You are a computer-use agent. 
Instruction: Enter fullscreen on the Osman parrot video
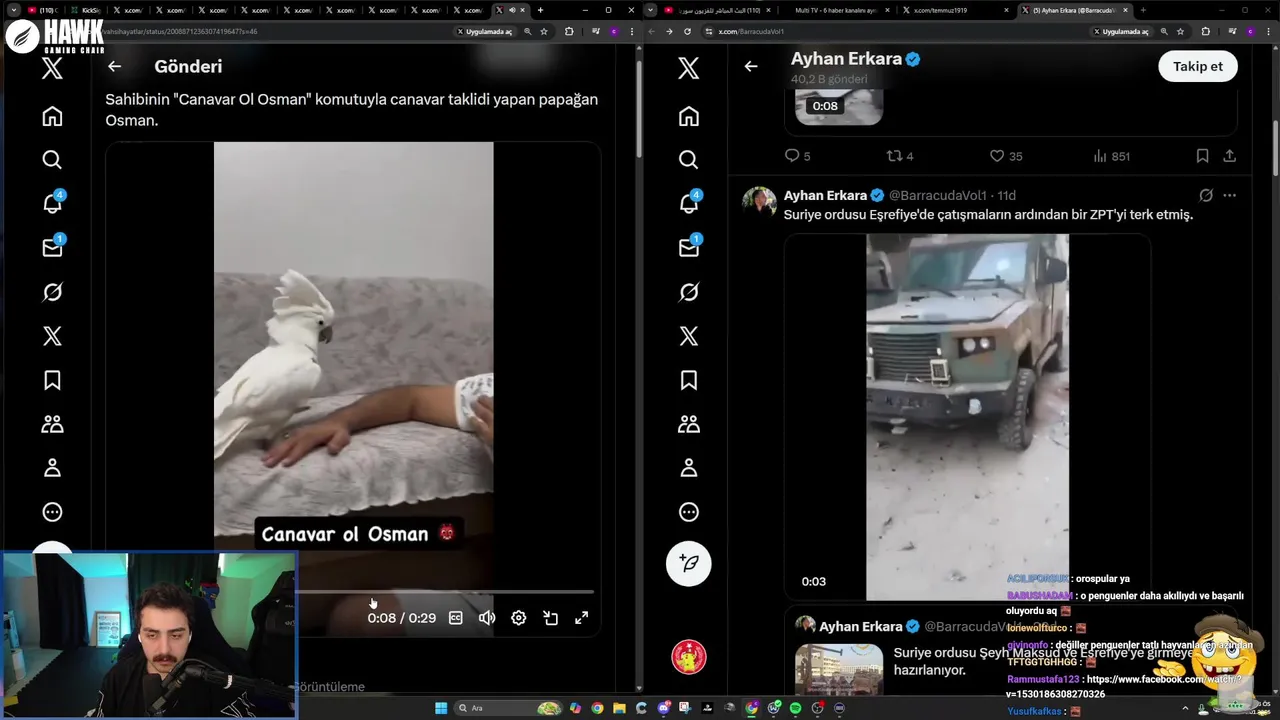pyautogui.click(x=581, y=618)
